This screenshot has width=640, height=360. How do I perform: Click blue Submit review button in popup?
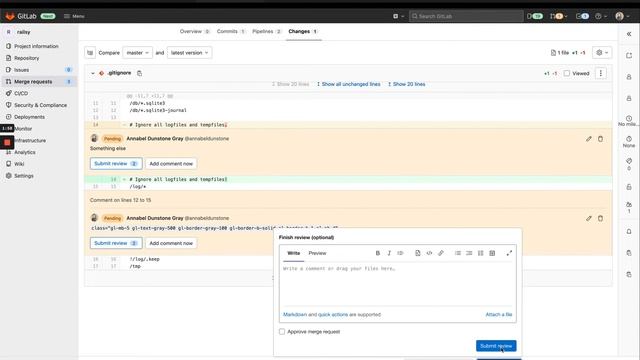point(496,346)
